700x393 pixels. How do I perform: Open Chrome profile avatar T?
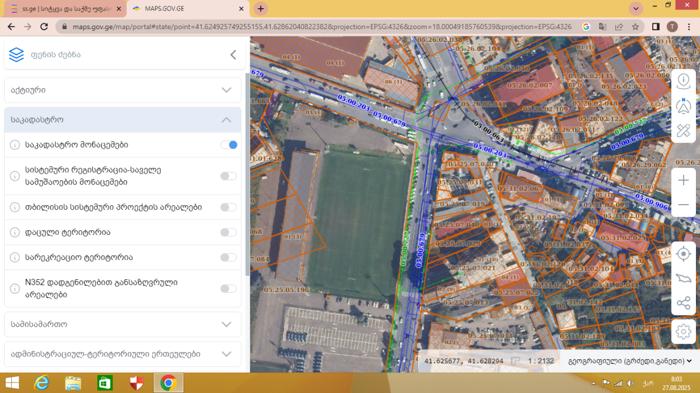pos(672,27)
